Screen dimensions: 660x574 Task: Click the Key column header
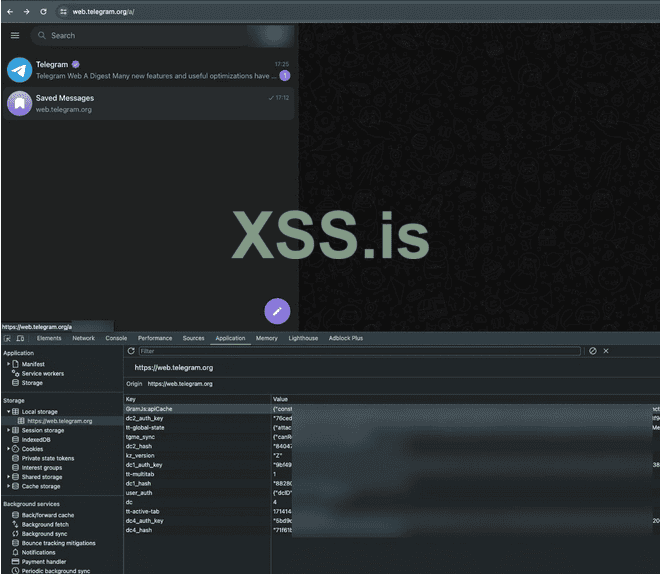tap(197, 399)
